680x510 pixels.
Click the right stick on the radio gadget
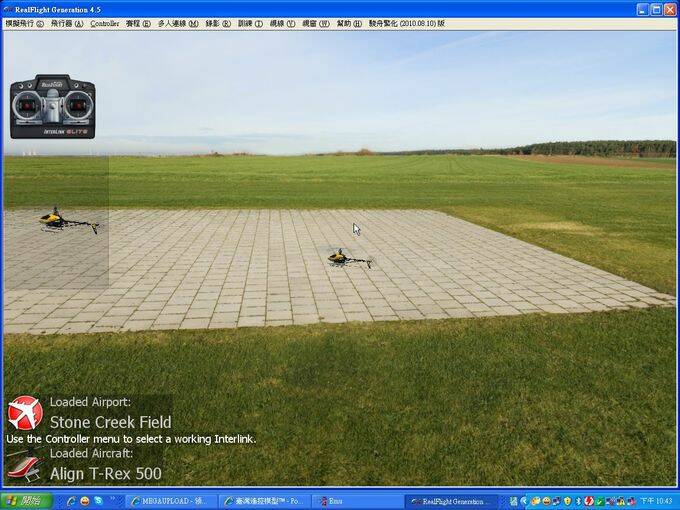78,105
